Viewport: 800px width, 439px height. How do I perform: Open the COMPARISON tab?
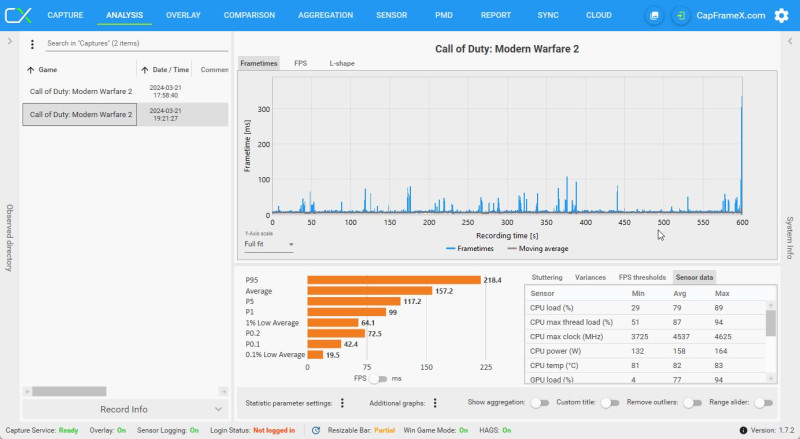coord(249,15)
